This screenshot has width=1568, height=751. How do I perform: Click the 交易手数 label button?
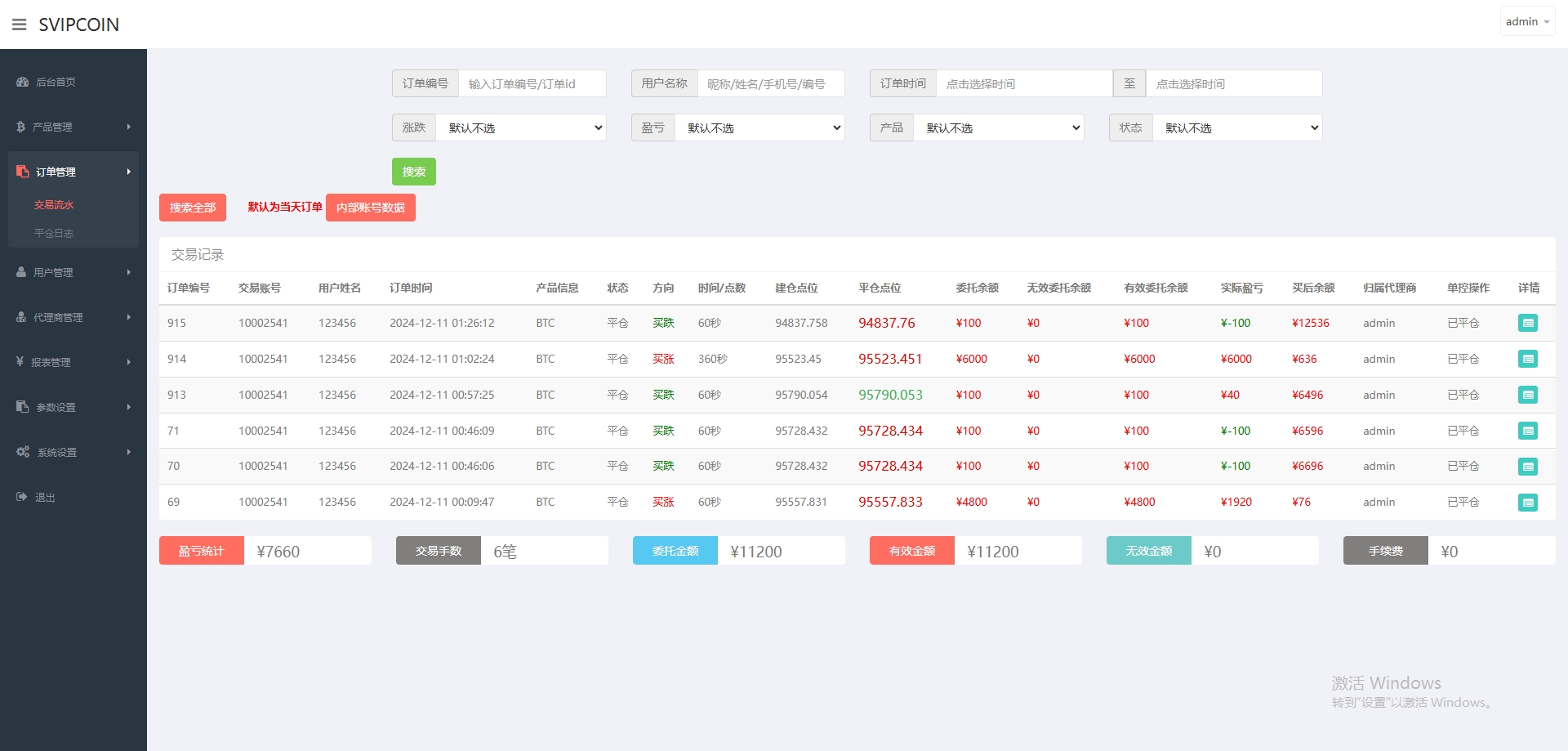coord(439,551)
